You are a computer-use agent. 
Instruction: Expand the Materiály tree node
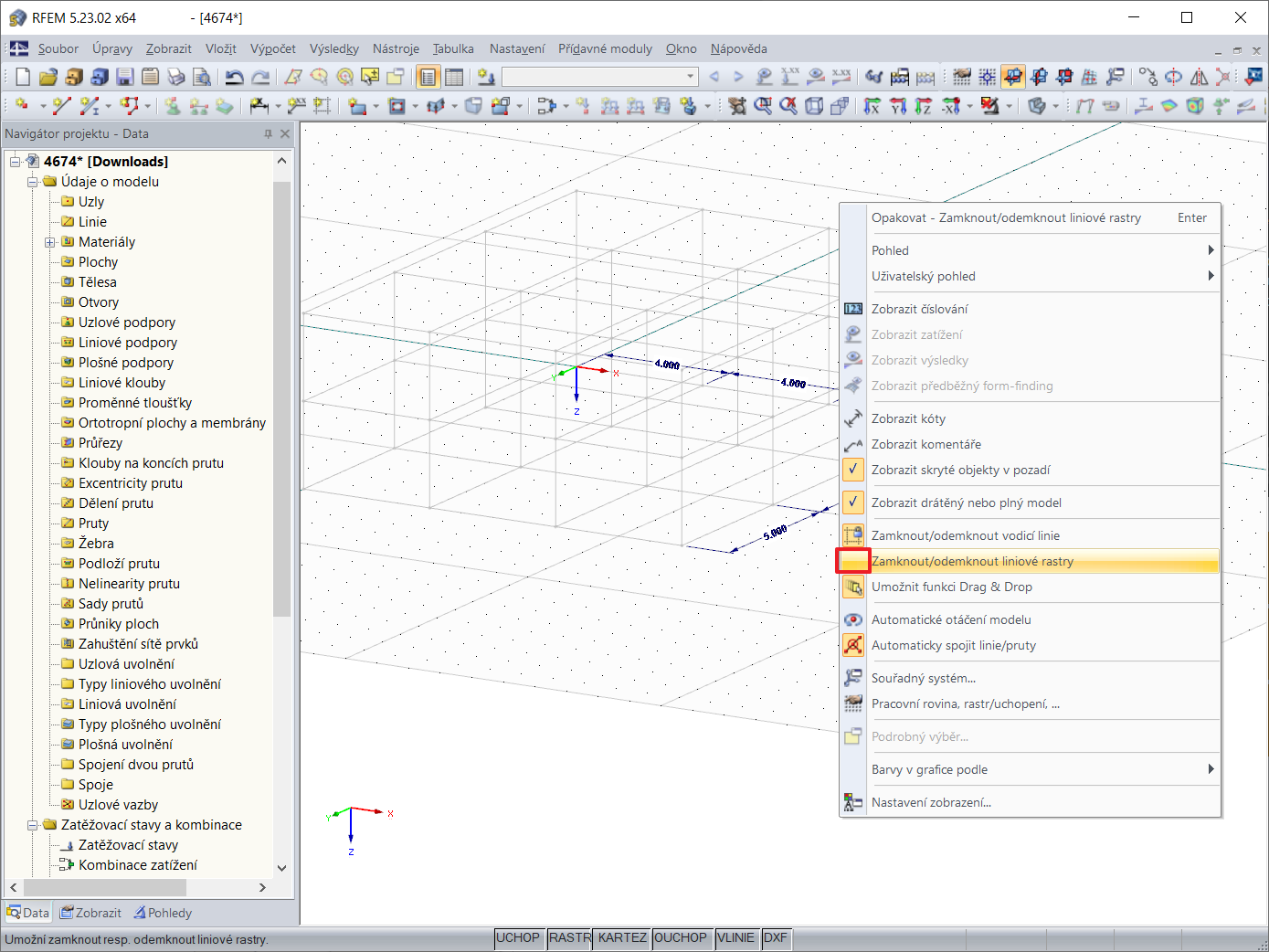(x=50, y=242)
